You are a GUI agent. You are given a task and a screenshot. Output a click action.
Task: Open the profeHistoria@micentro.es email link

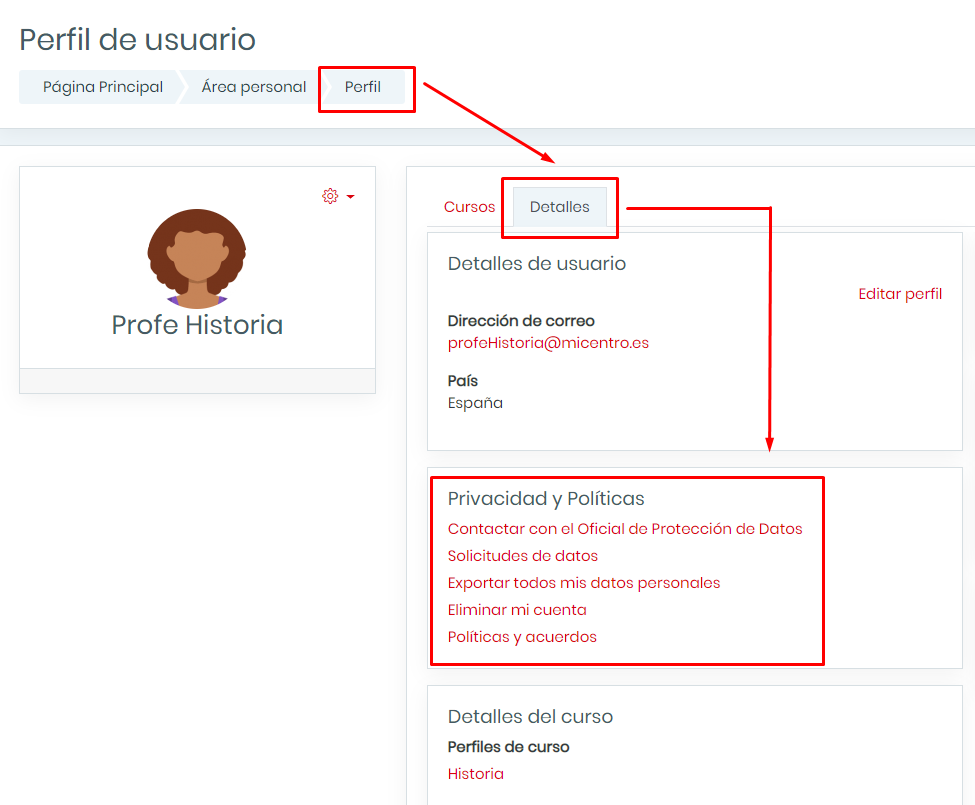coord(548,343)
